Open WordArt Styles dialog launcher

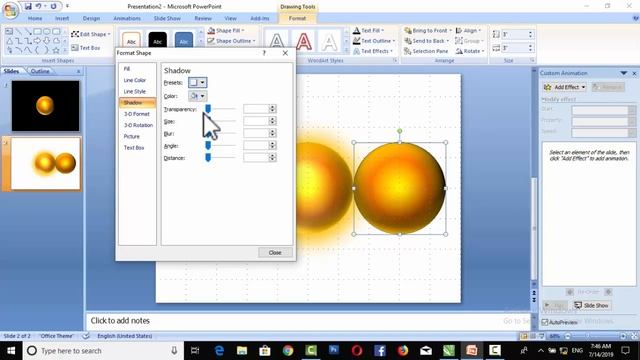[395, 60]
